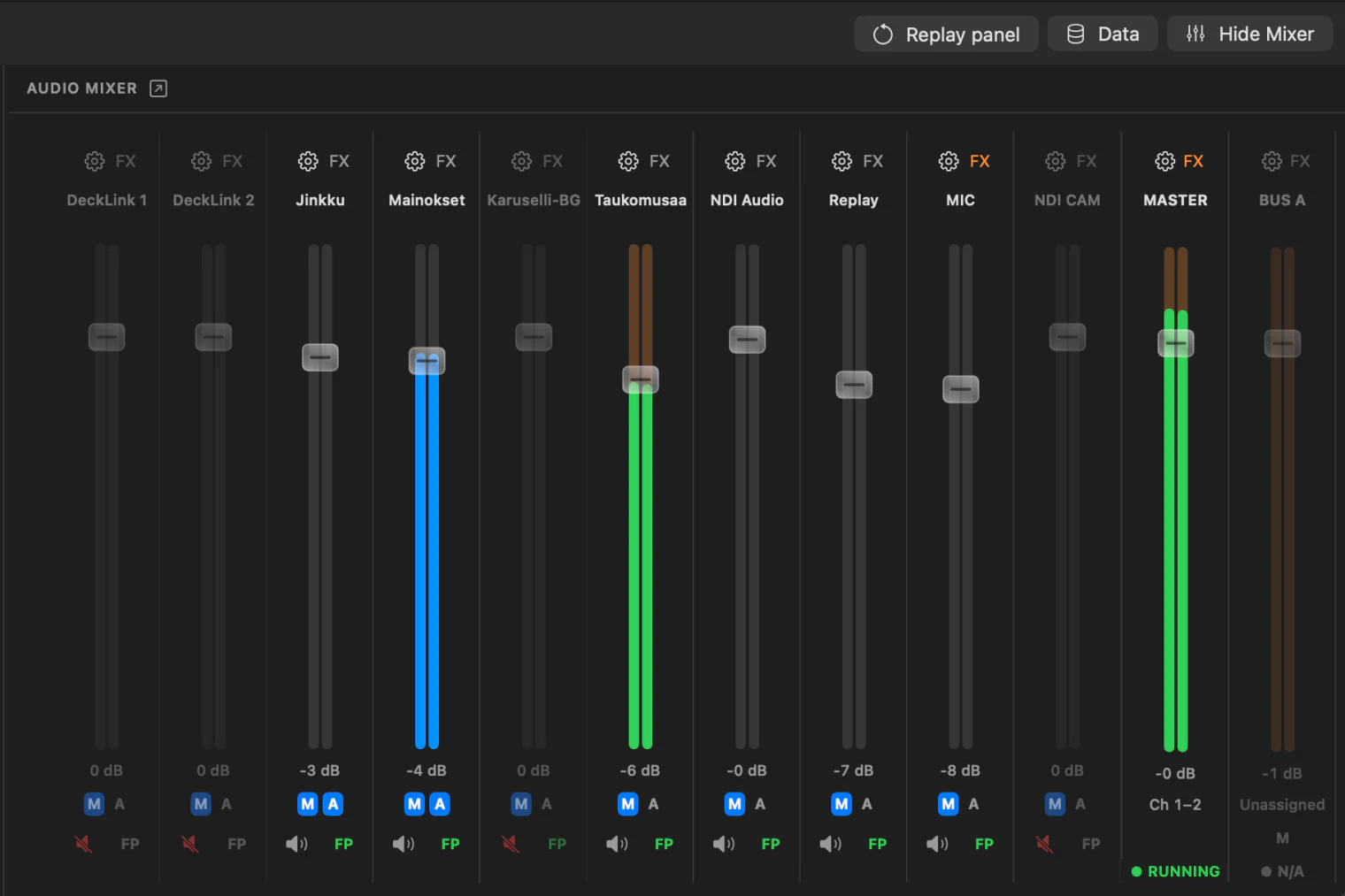The height and width of the screenshot is (896, 1345).
Task: Open the Data button
Action: point(1103,34)
